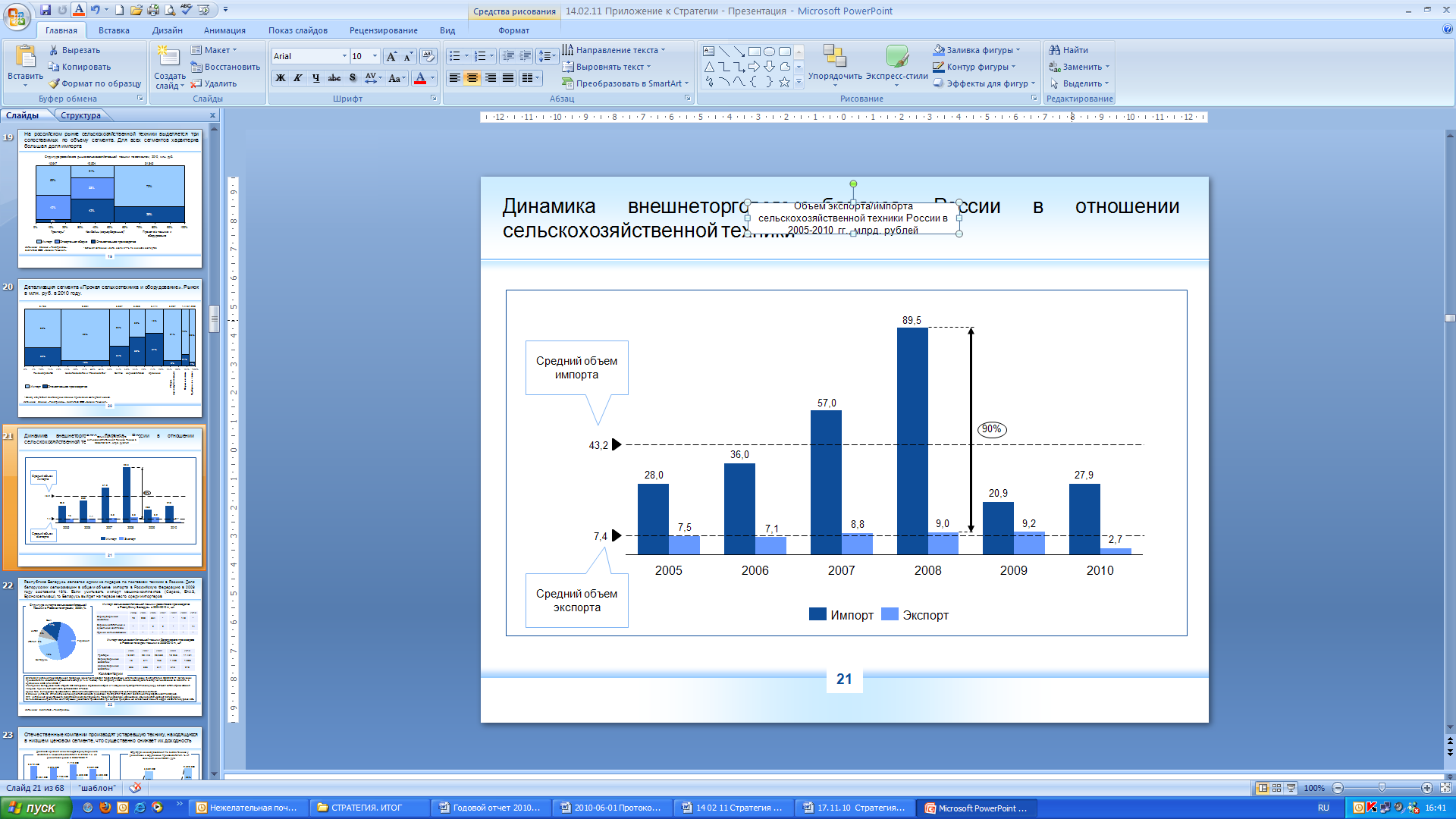The width and height of the screenshot is (1456, 819).
Task: Open a file via quick access folder icon
Action: click(136, 10)
